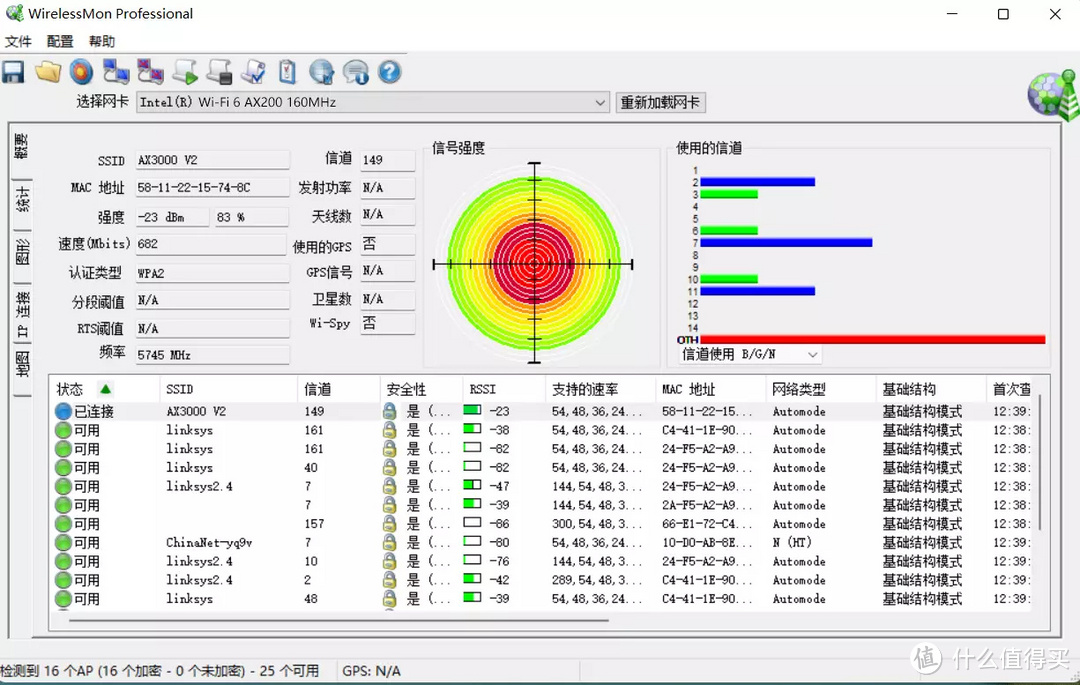Image resolution: width=1080 pixels, height=685 pixels.
Task: Expand the 网络类型 column options
Action: tap(800, 389)
